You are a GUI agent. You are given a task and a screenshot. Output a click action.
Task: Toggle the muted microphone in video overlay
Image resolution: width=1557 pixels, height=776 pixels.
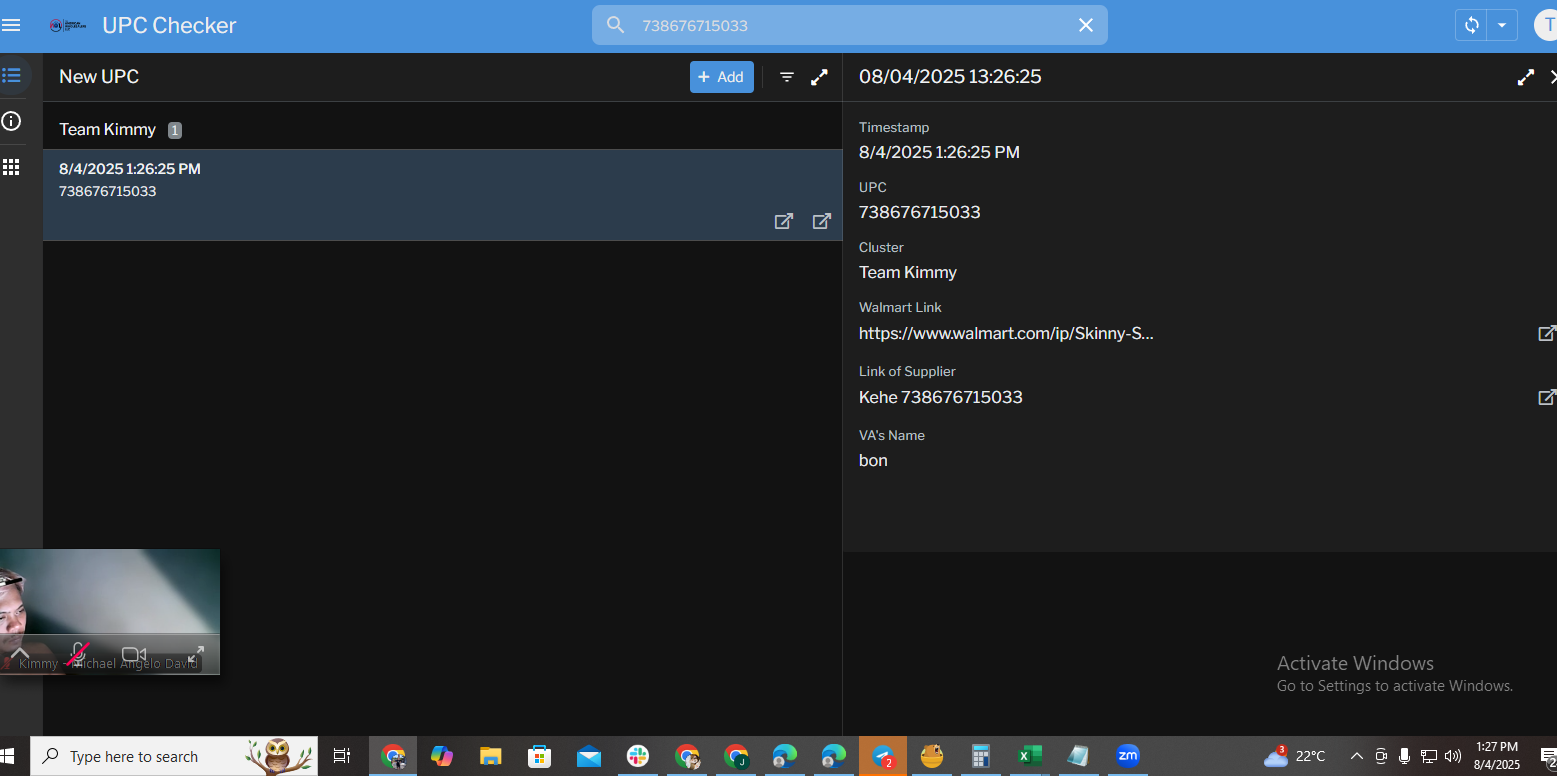(78, 654)
